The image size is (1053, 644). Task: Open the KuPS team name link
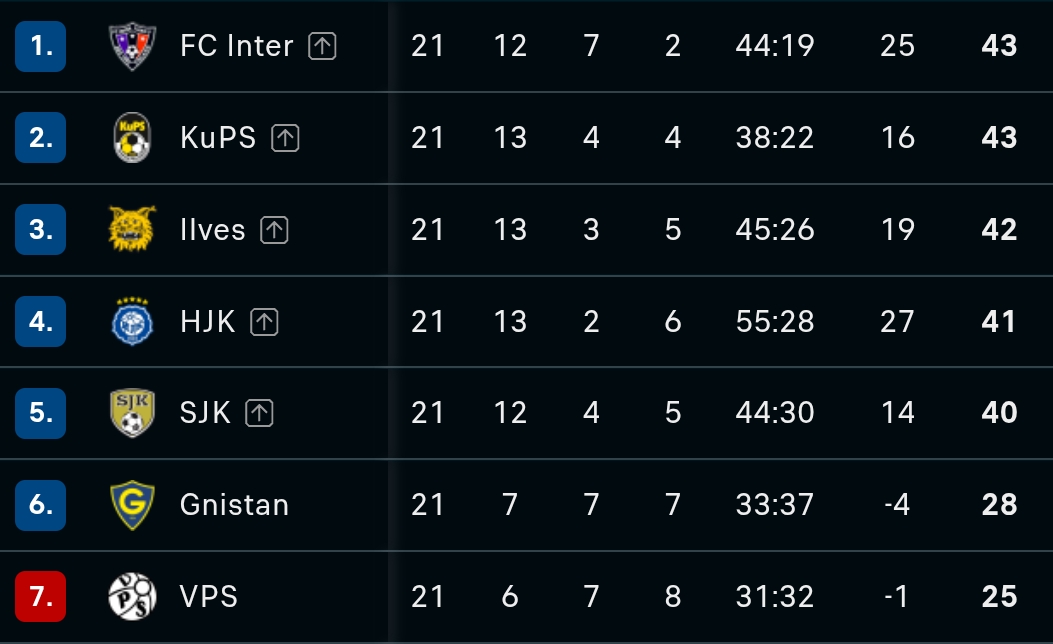click(x=218, y=138)
